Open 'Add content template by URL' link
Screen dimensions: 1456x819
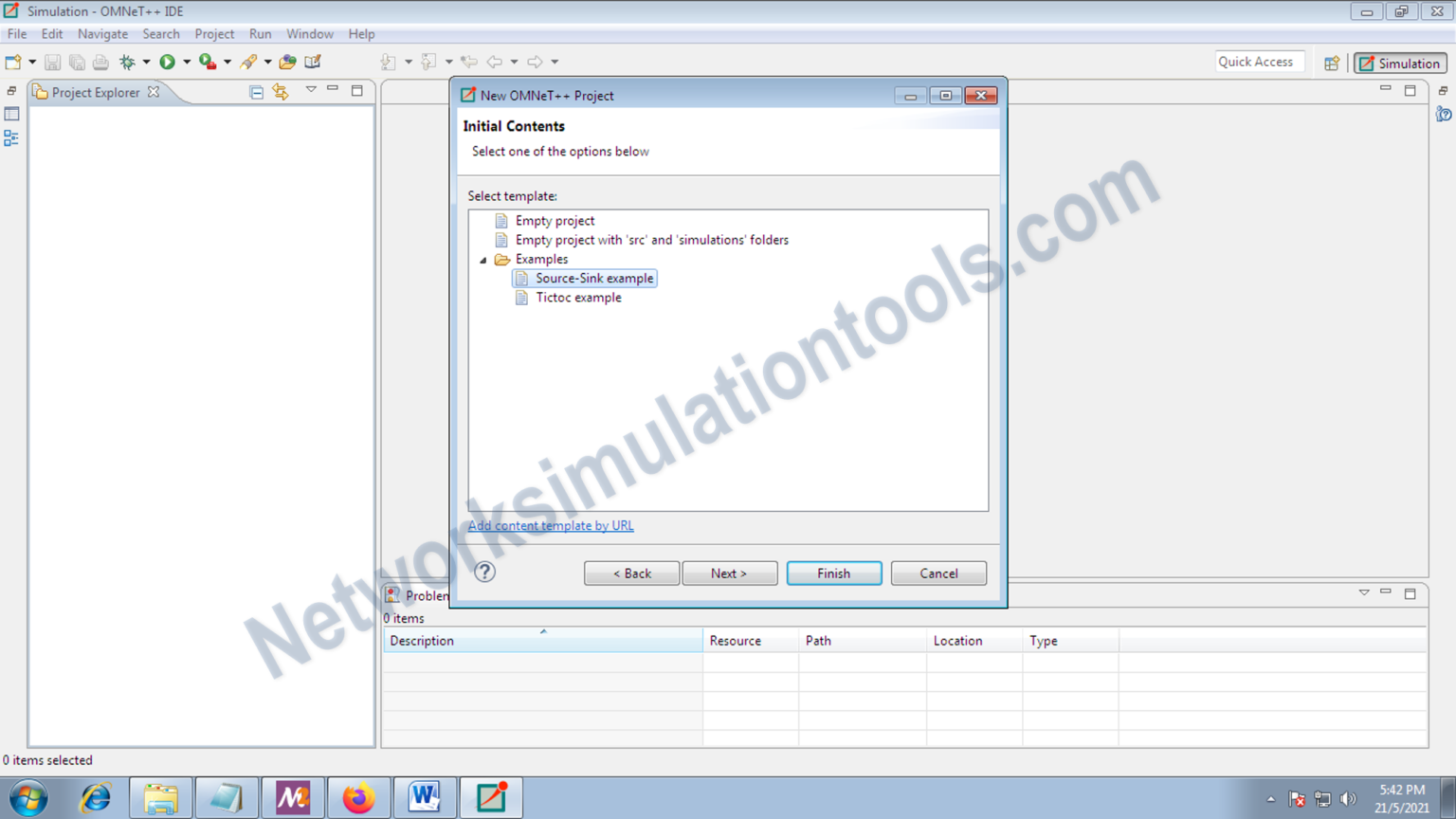(x=550, y=525)
